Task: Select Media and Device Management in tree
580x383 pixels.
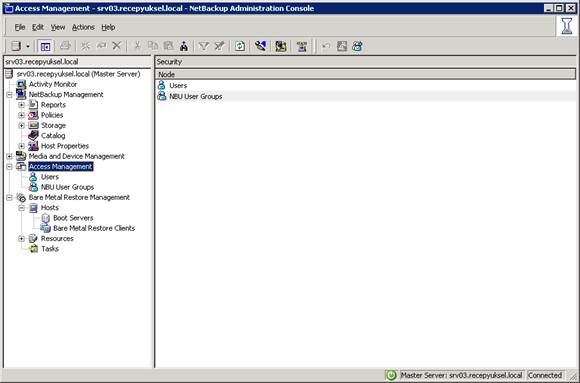Action: (77, 157)
